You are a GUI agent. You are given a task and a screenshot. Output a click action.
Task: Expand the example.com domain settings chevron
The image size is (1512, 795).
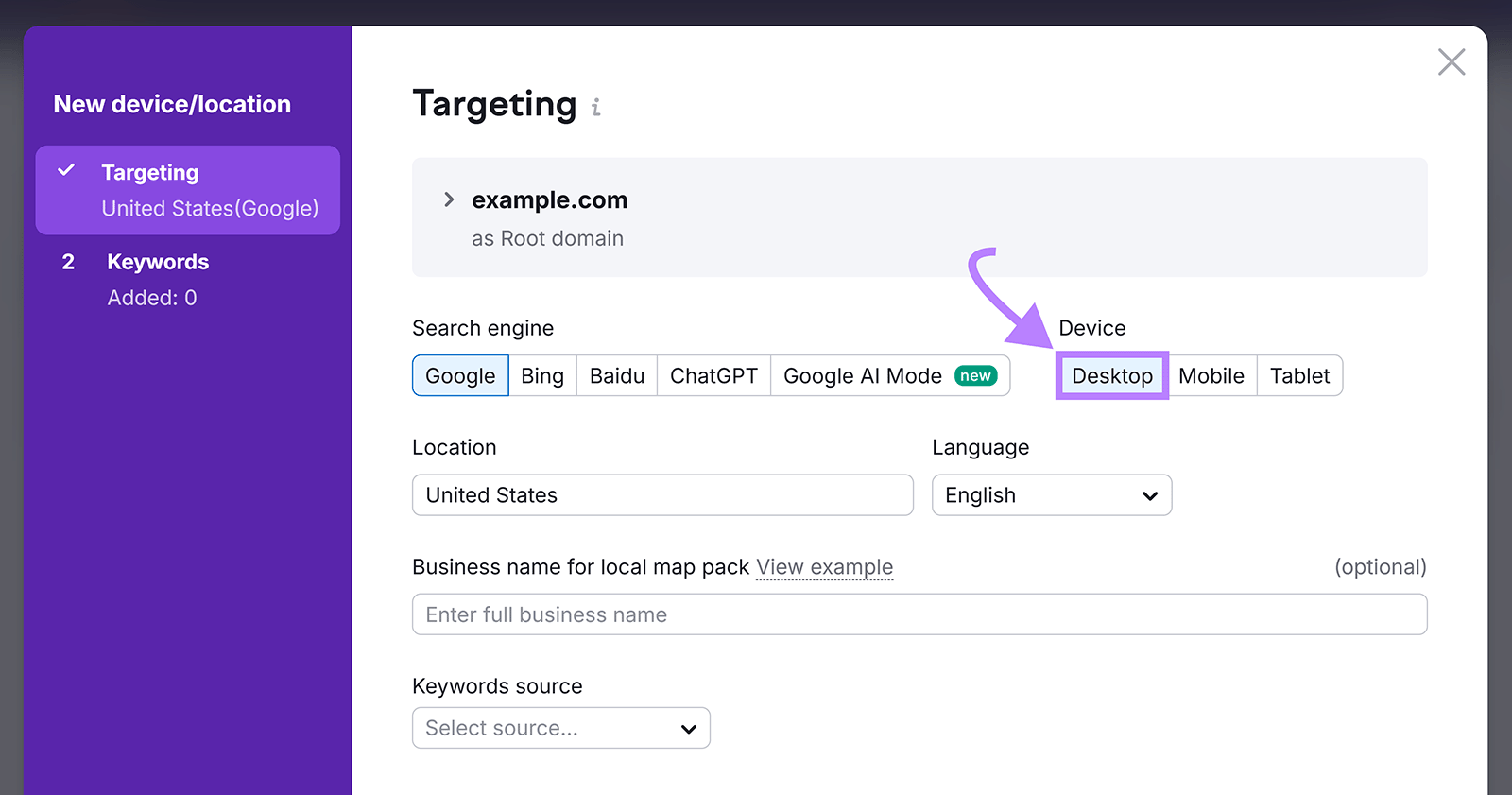click(449, 199)
